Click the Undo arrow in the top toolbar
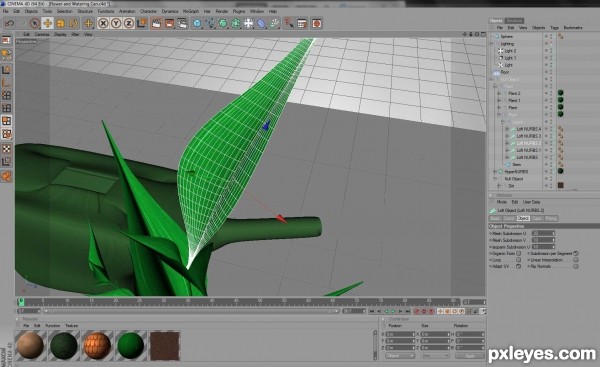Viewport: 600px width, 367px height. coord(9,23)
